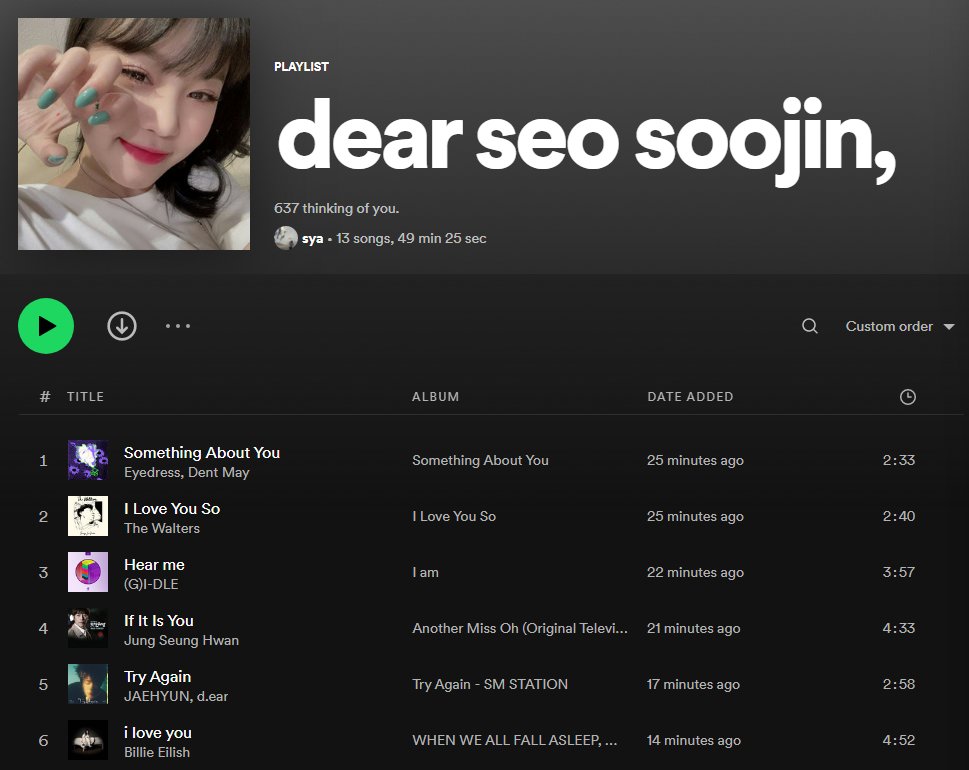Open the playlist cover image
This screenshot has height=770, width=969.
point(134,133)
